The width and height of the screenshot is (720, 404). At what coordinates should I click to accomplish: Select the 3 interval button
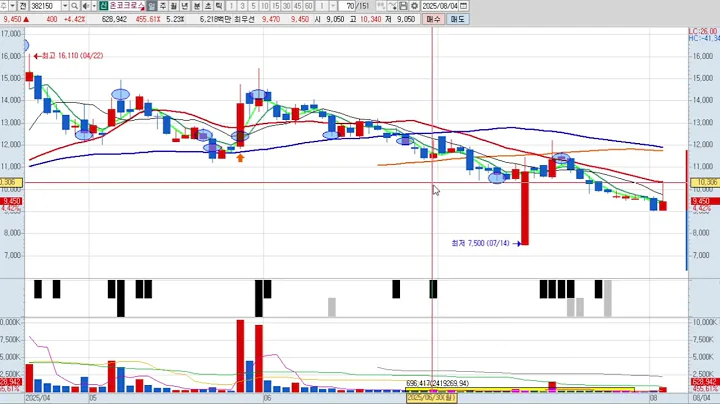coord(242,6)
